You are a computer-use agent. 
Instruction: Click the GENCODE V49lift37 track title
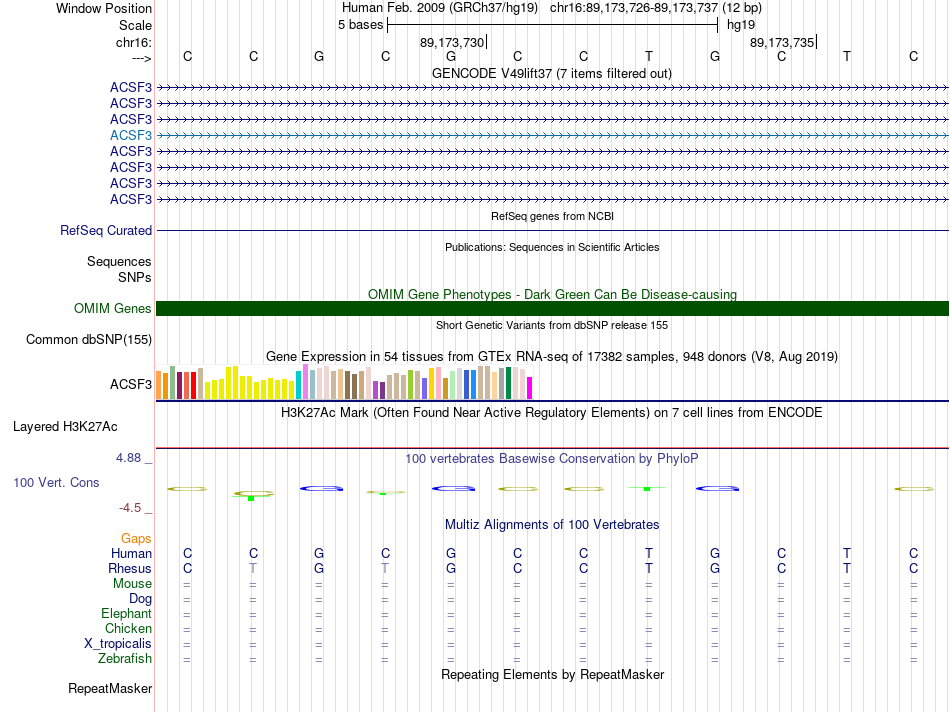tap(552, 73)
